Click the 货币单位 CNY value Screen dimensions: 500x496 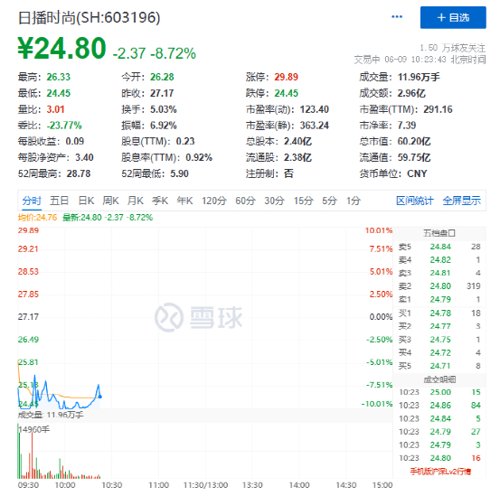[417, 174]
